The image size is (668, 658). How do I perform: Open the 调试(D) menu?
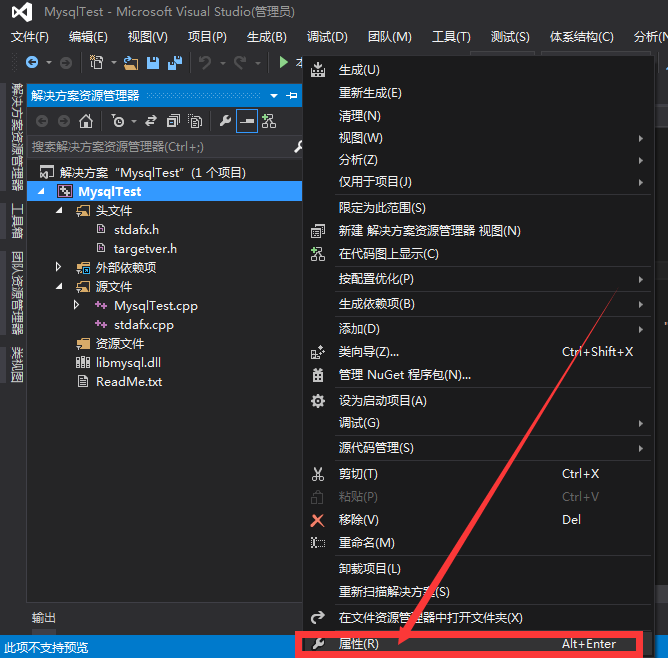point(327,37)
